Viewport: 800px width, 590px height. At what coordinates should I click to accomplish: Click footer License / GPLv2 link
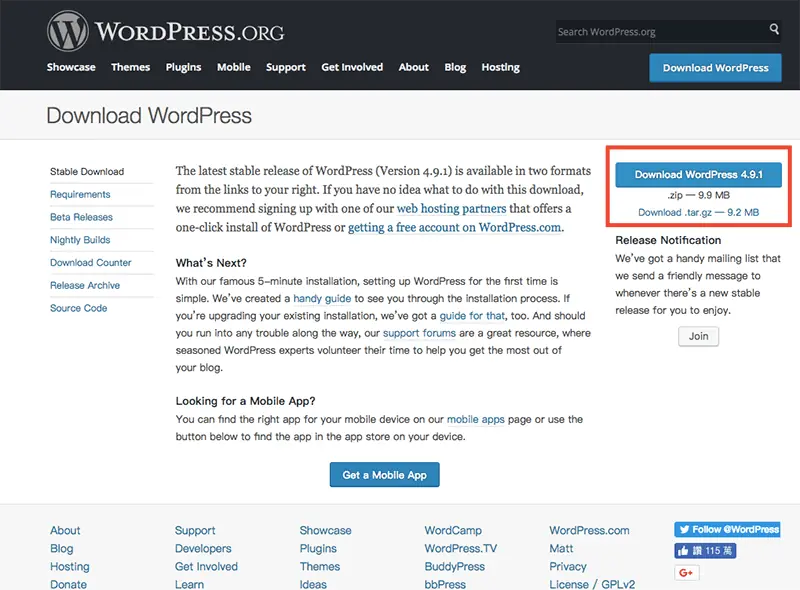point(592,584)
